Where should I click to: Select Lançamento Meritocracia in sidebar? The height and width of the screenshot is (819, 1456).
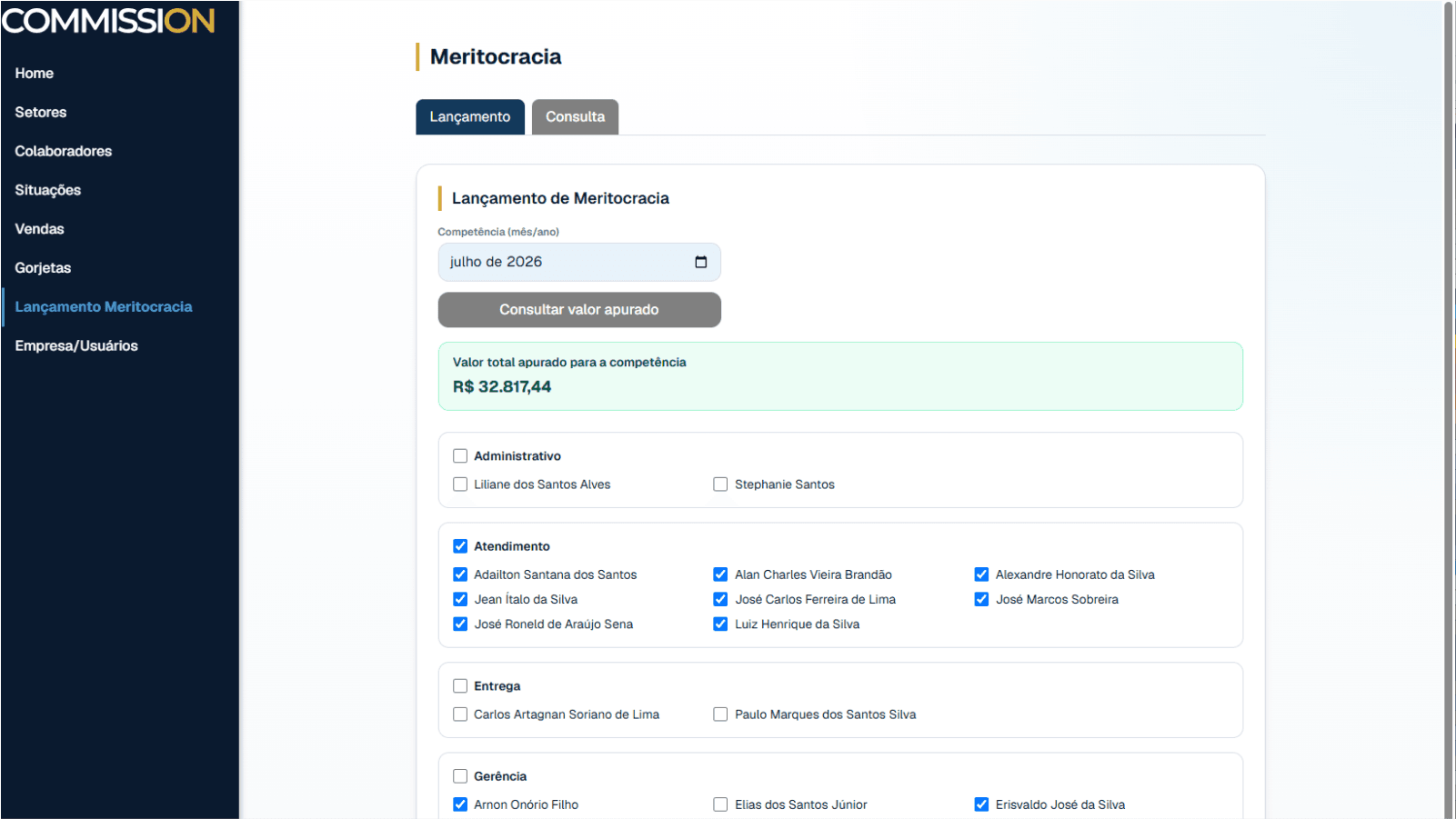pyautogui.click(x=104, y=307)
